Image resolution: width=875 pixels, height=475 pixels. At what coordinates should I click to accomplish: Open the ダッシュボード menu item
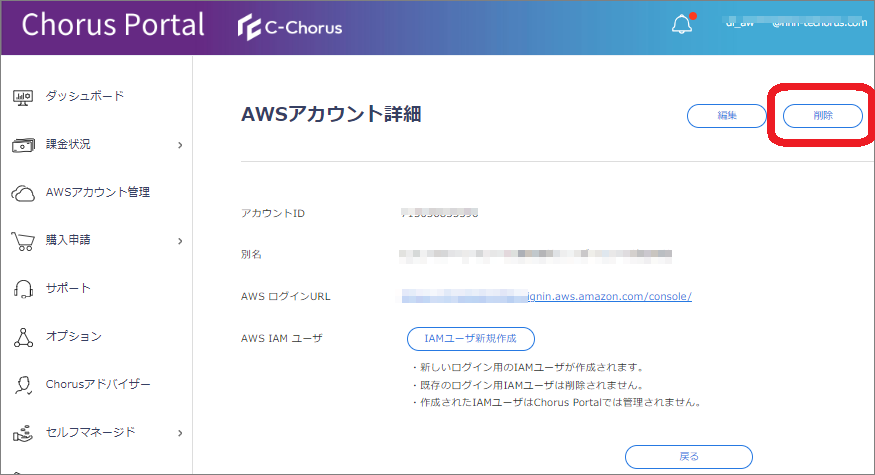pyautogui.click(x=84, y=96)
